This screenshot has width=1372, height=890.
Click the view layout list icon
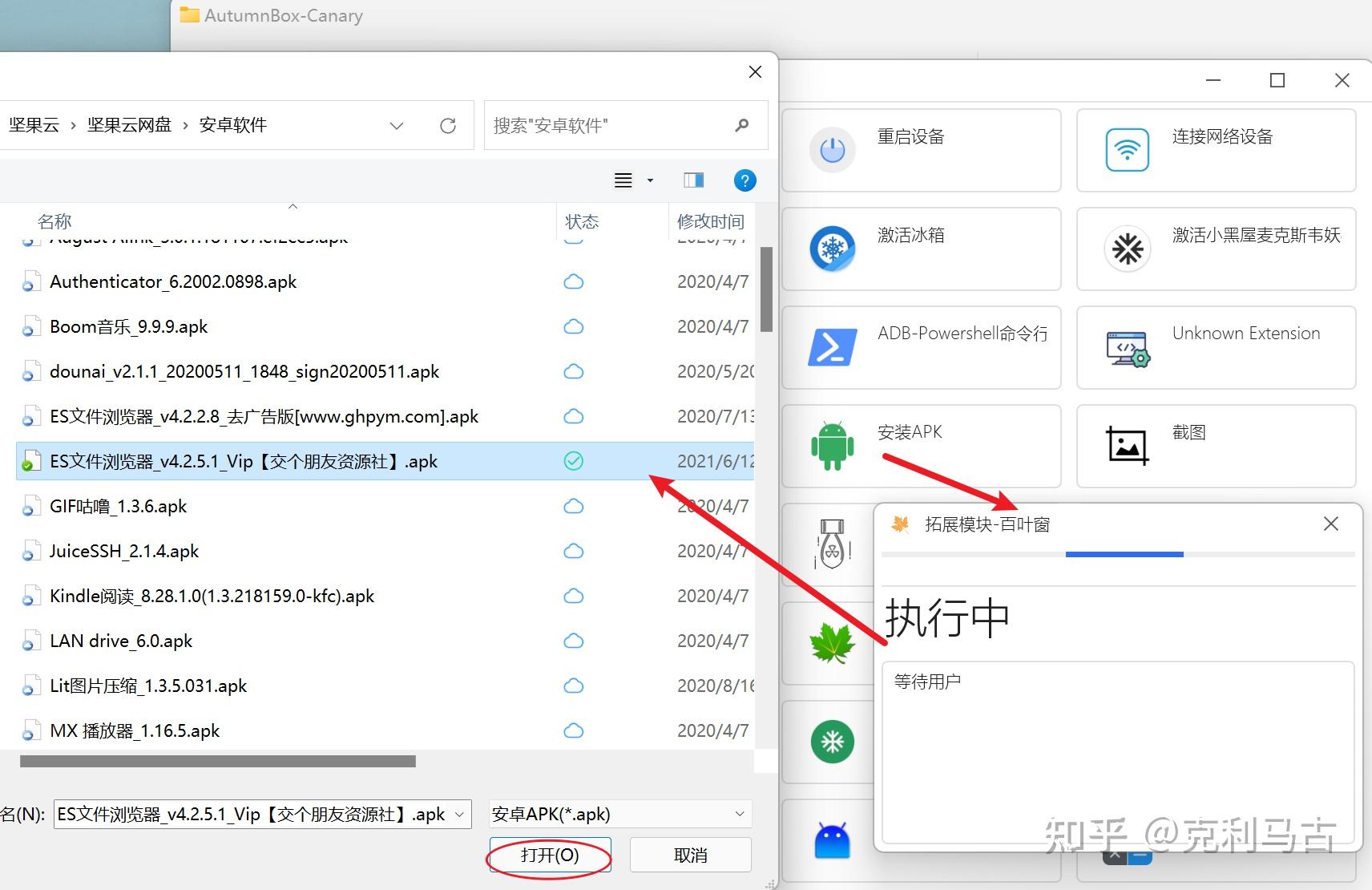pos(623,180)
